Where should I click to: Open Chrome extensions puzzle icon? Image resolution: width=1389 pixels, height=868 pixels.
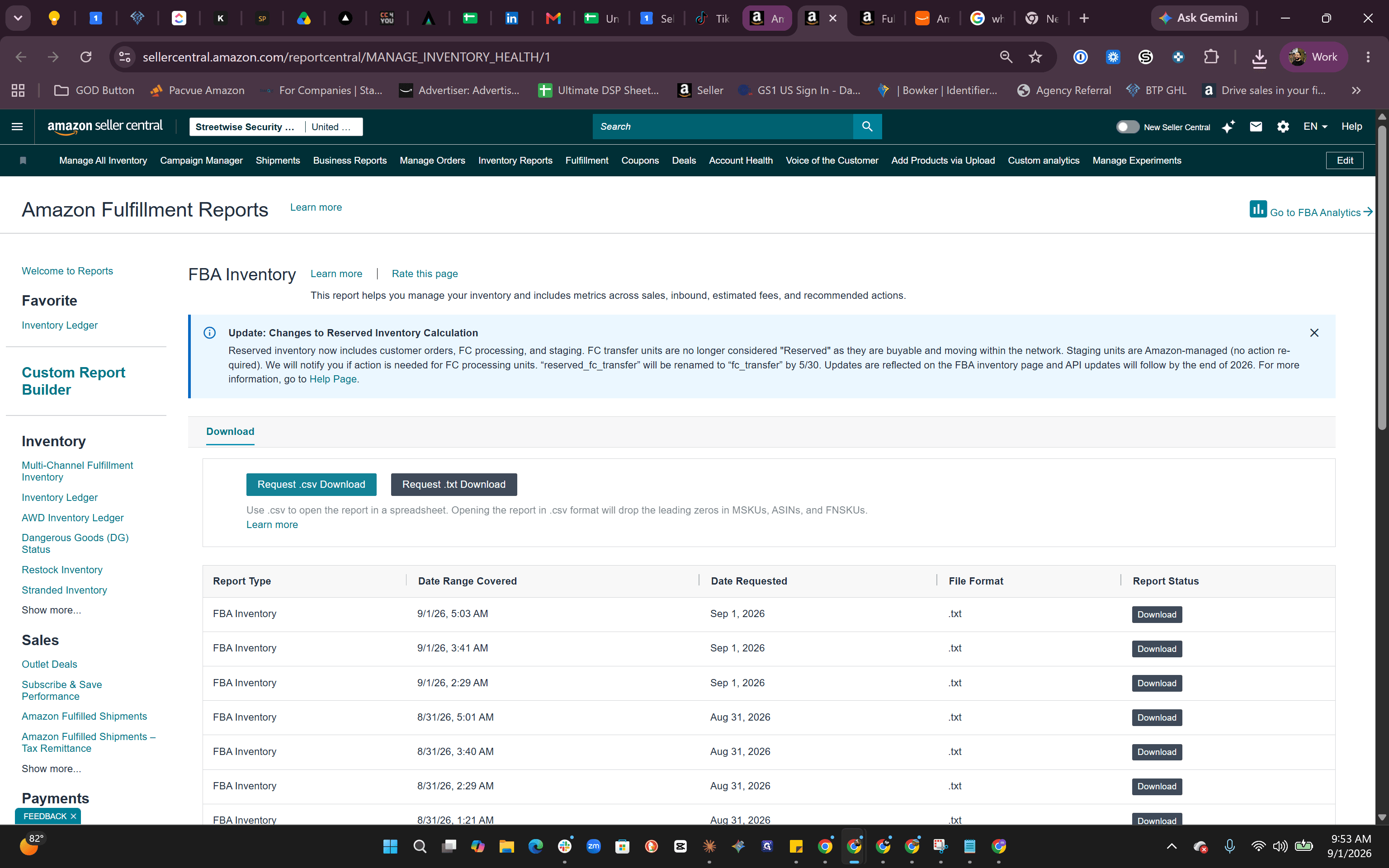coord(1211,57)
